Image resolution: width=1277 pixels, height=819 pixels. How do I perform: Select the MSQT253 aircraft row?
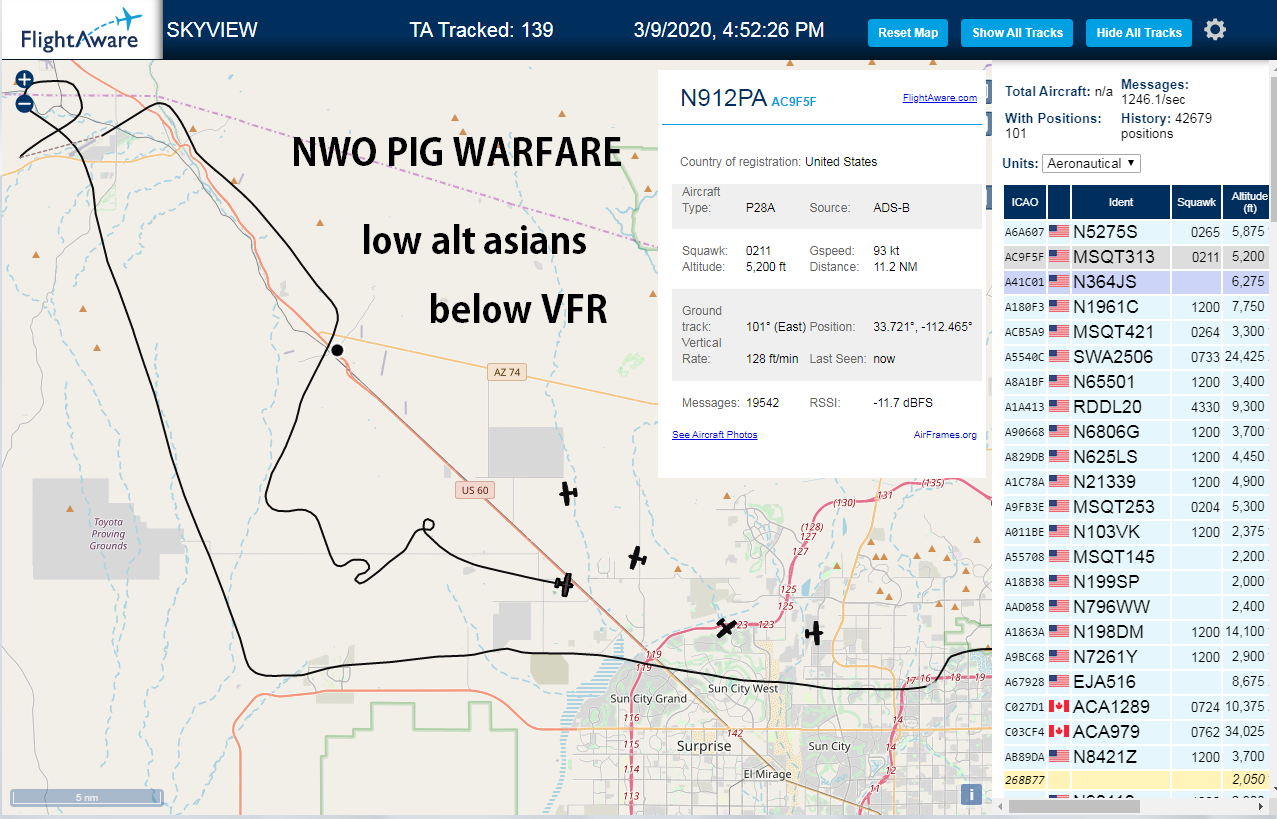coord(1137,506)
